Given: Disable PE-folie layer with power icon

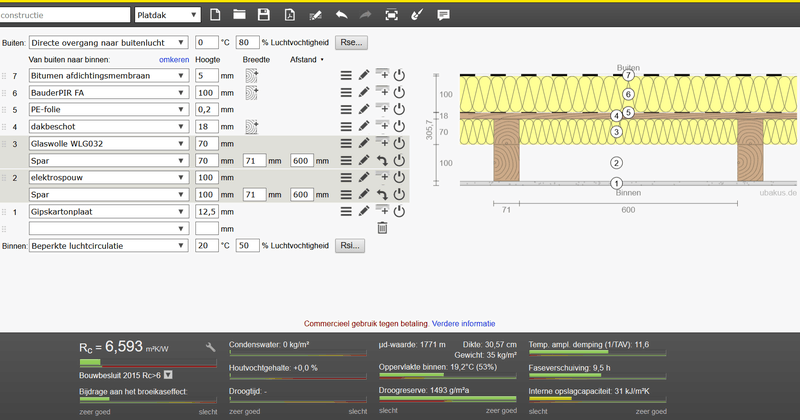Looking at the screenshot, I should click(x=399, y=109).
